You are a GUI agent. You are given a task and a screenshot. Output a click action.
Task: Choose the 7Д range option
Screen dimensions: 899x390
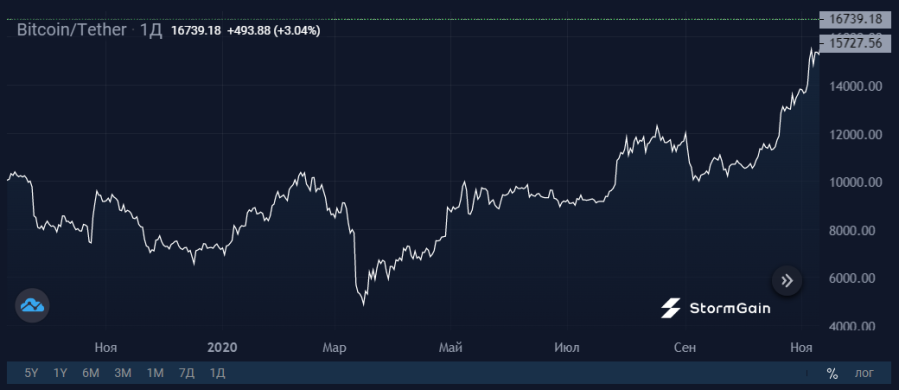(x=186, y=373)
